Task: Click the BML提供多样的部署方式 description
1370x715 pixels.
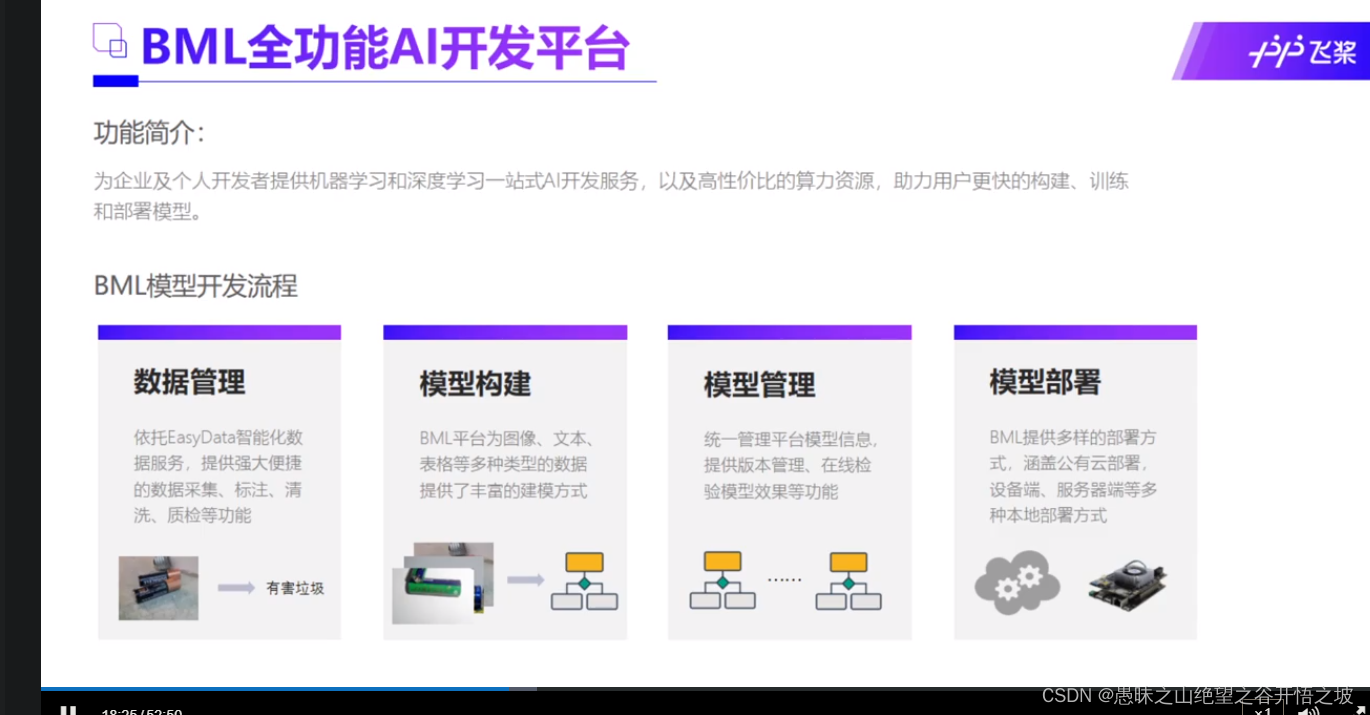Action: 1074,477
